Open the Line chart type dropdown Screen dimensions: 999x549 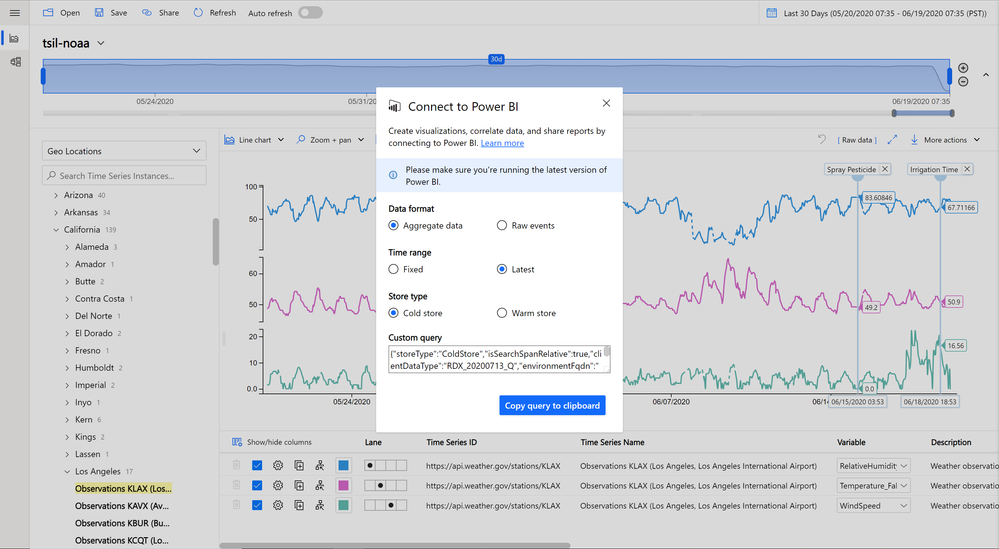click(x=254, y=140)
